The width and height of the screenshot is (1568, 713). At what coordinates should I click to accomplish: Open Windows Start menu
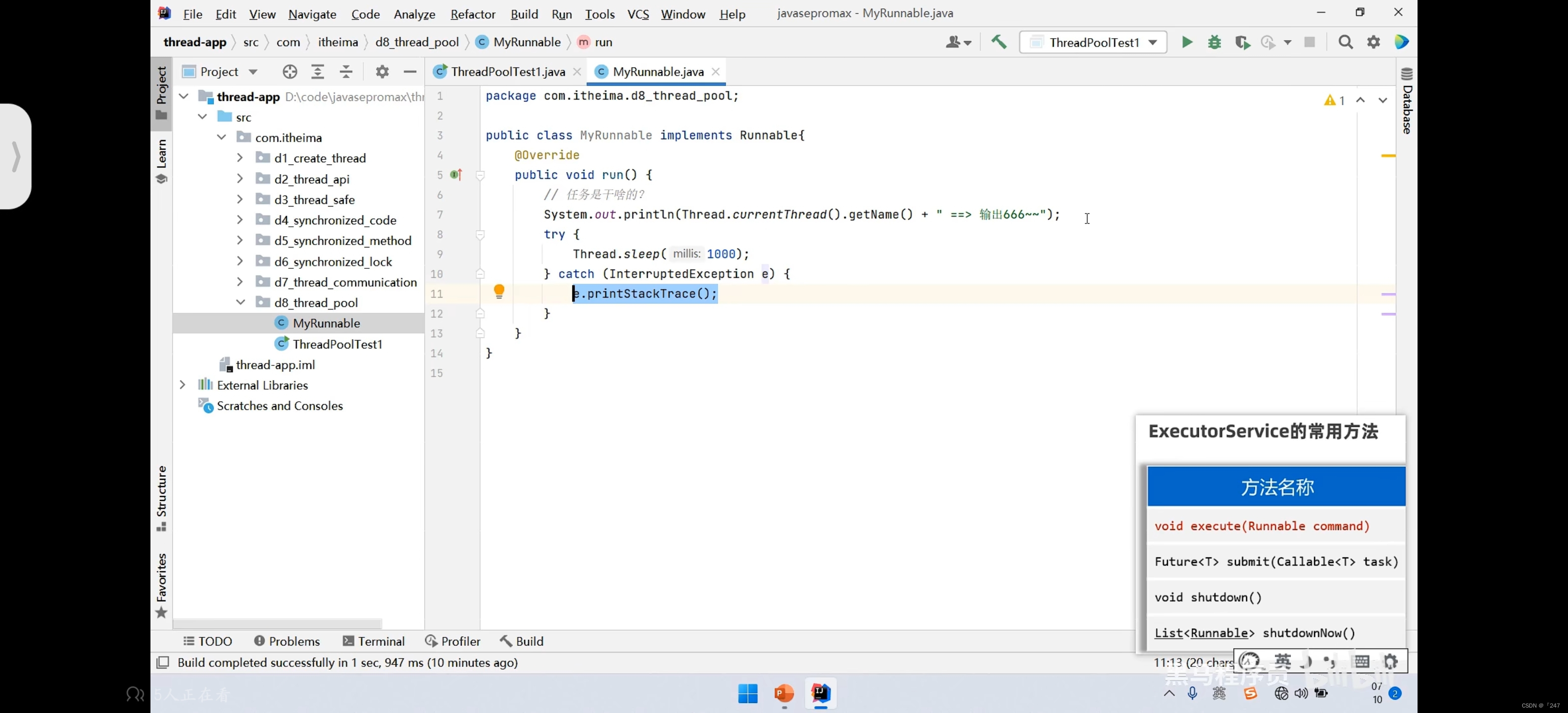(x=747, y=693)
